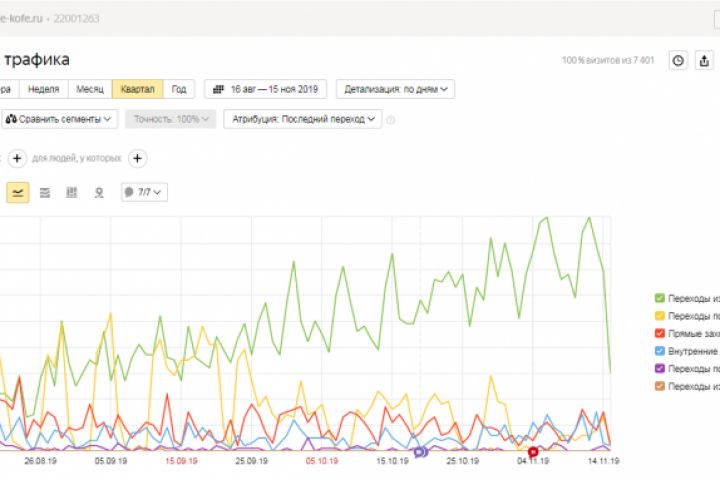
Task: Switch to column chart view icon
Action: click(x=71, y=192)
